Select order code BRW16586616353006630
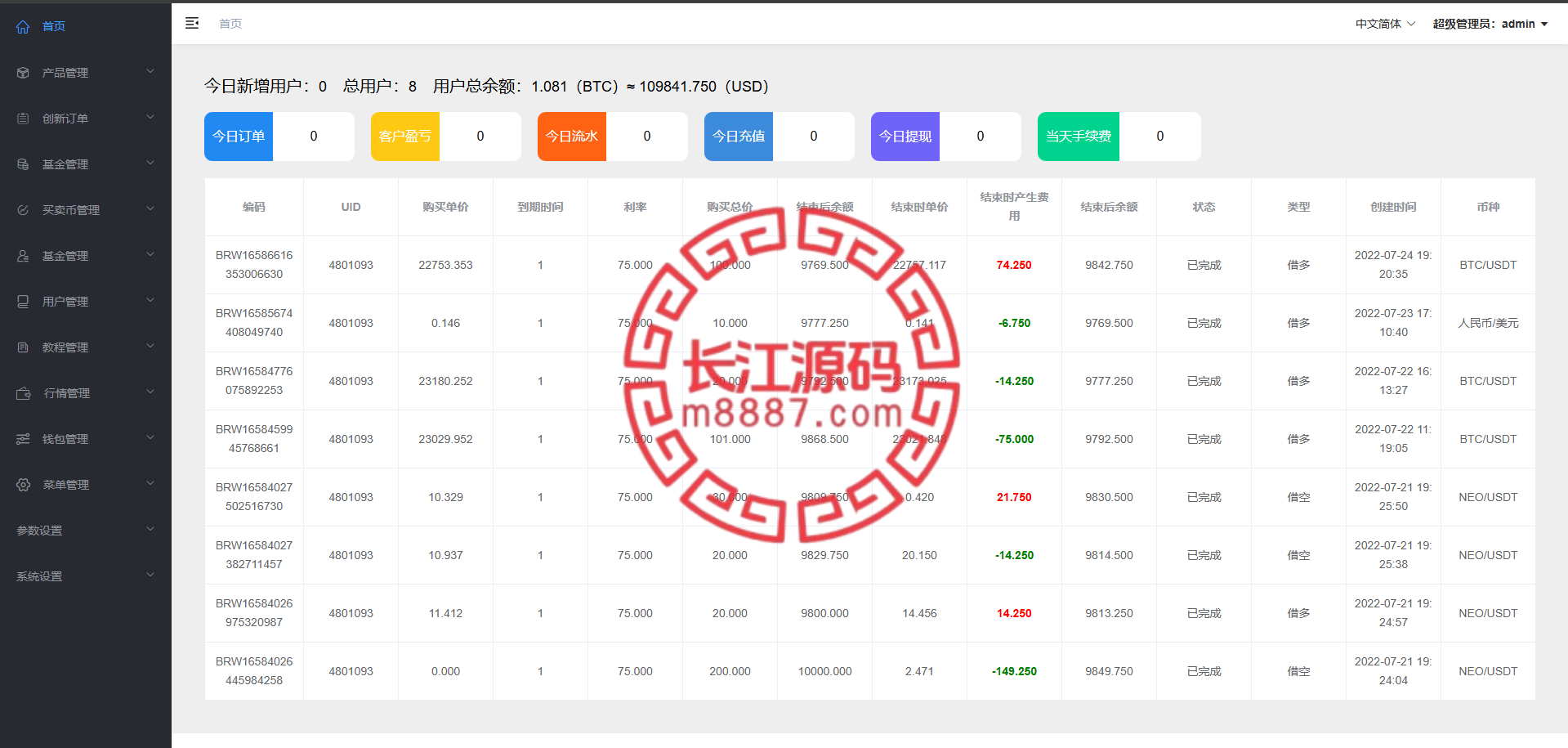 [x=254, y=265]
